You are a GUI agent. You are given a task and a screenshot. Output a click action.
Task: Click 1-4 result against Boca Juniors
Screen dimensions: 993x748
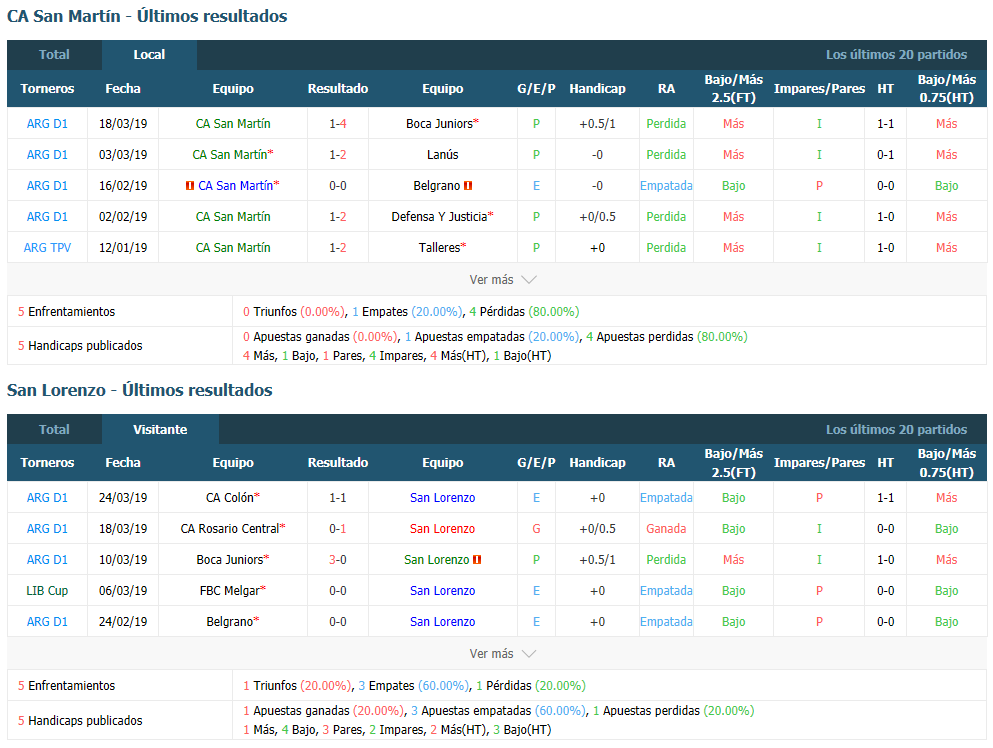338,124
